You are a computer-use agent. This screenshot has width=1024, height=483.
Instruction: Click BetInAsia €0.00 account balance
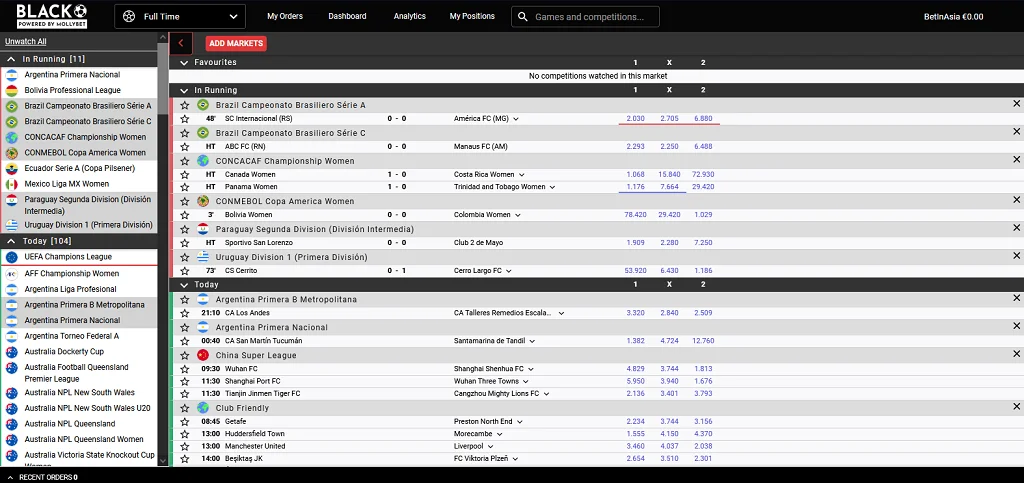pos(953,17)
